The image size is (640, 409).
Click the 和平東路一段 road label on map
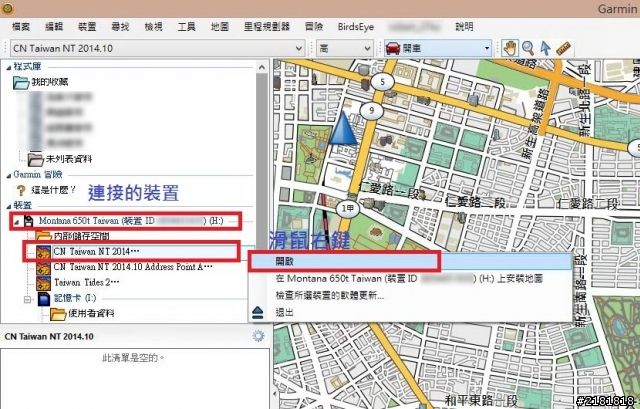(x=481, y=400)
